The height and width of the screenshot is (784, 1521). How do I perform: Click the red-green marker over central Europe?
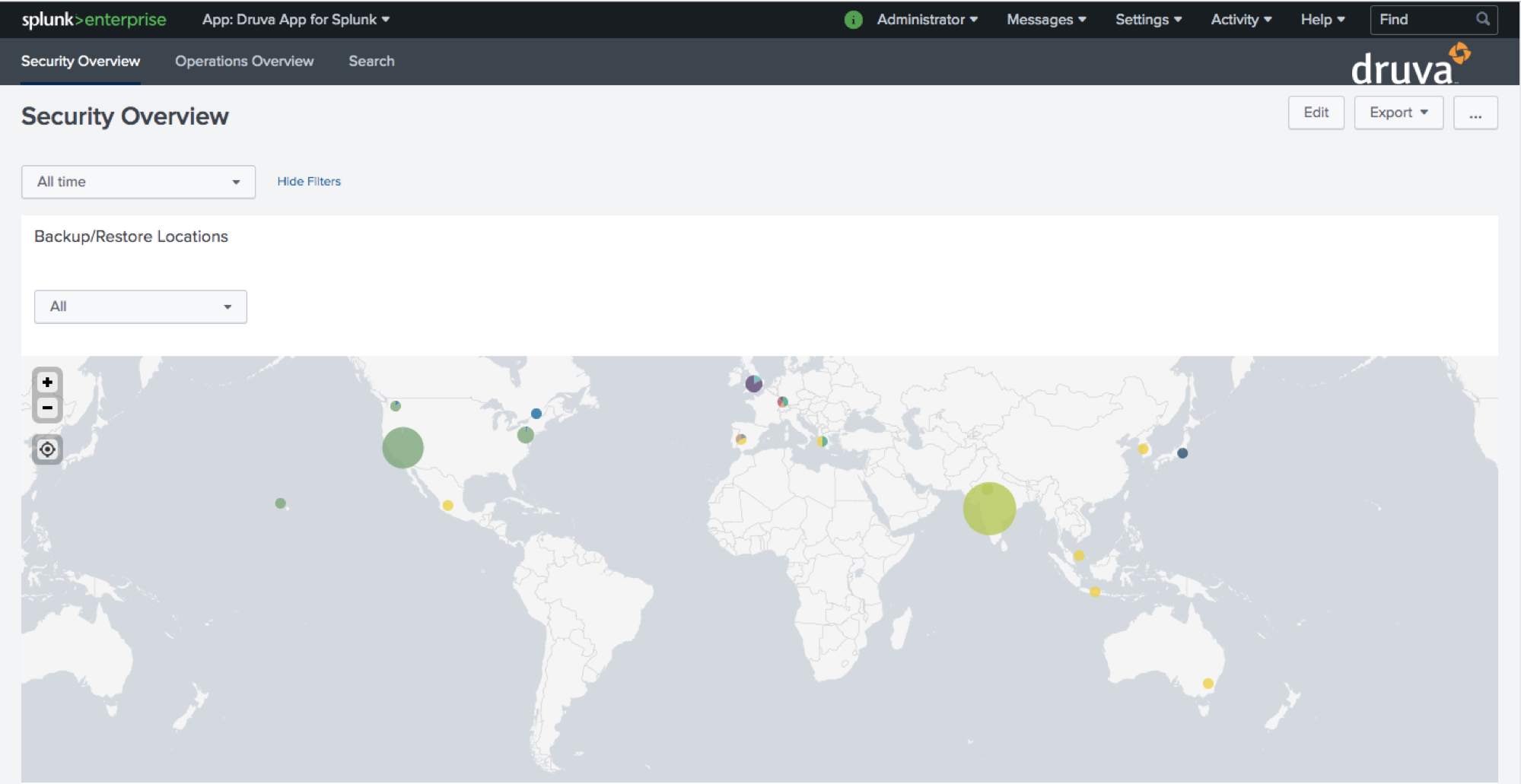click(782, 402)
